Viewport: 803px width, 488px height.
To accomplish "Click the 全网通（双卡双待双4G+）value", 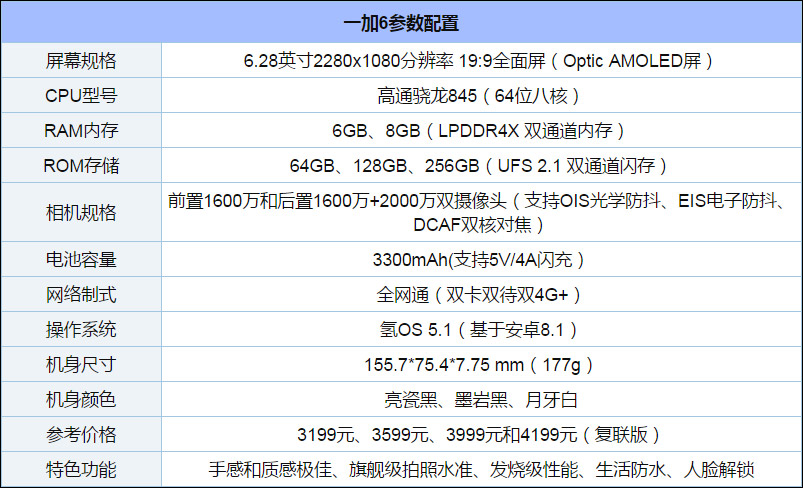I will tap(478, 294).
